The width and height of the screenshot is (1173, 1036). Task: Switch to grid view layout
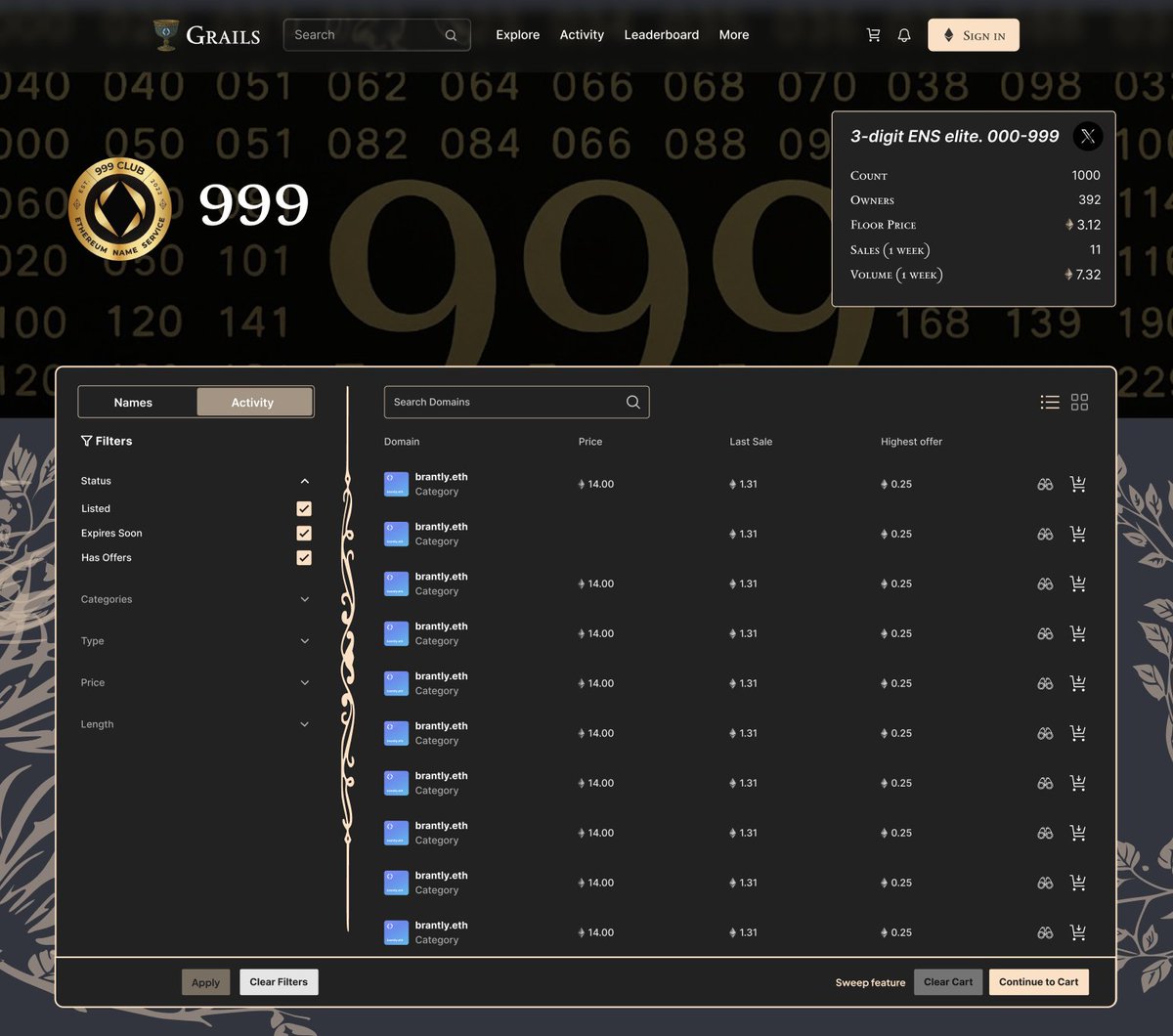(x=1079, y=402)
